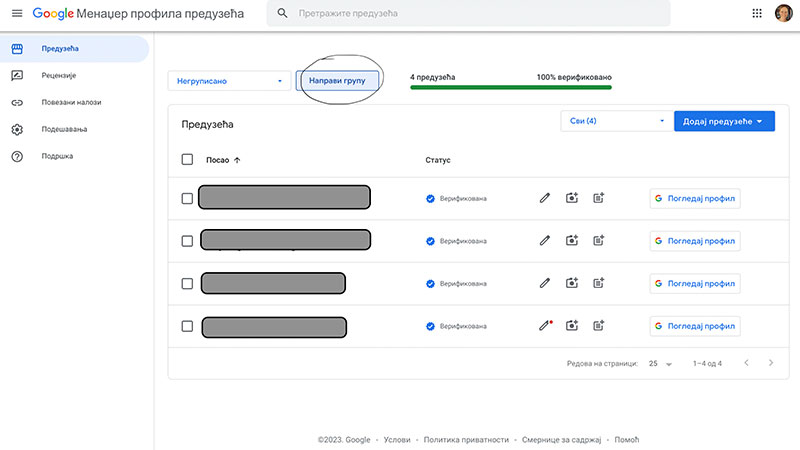Open the Сви (4) filter dropdown

click(x=616, y=121)
